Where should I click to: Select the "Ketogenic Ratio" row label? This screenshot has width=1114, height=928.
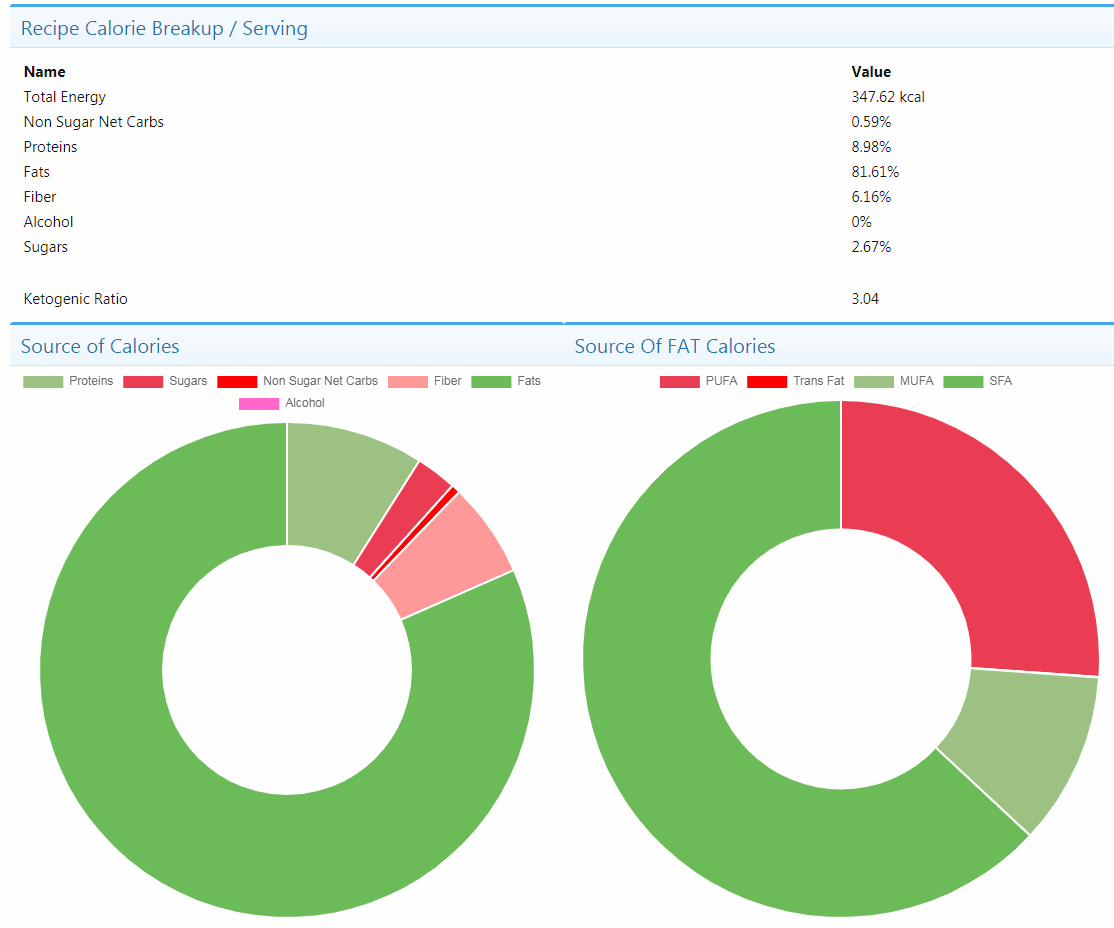click(x=75, y=299)
